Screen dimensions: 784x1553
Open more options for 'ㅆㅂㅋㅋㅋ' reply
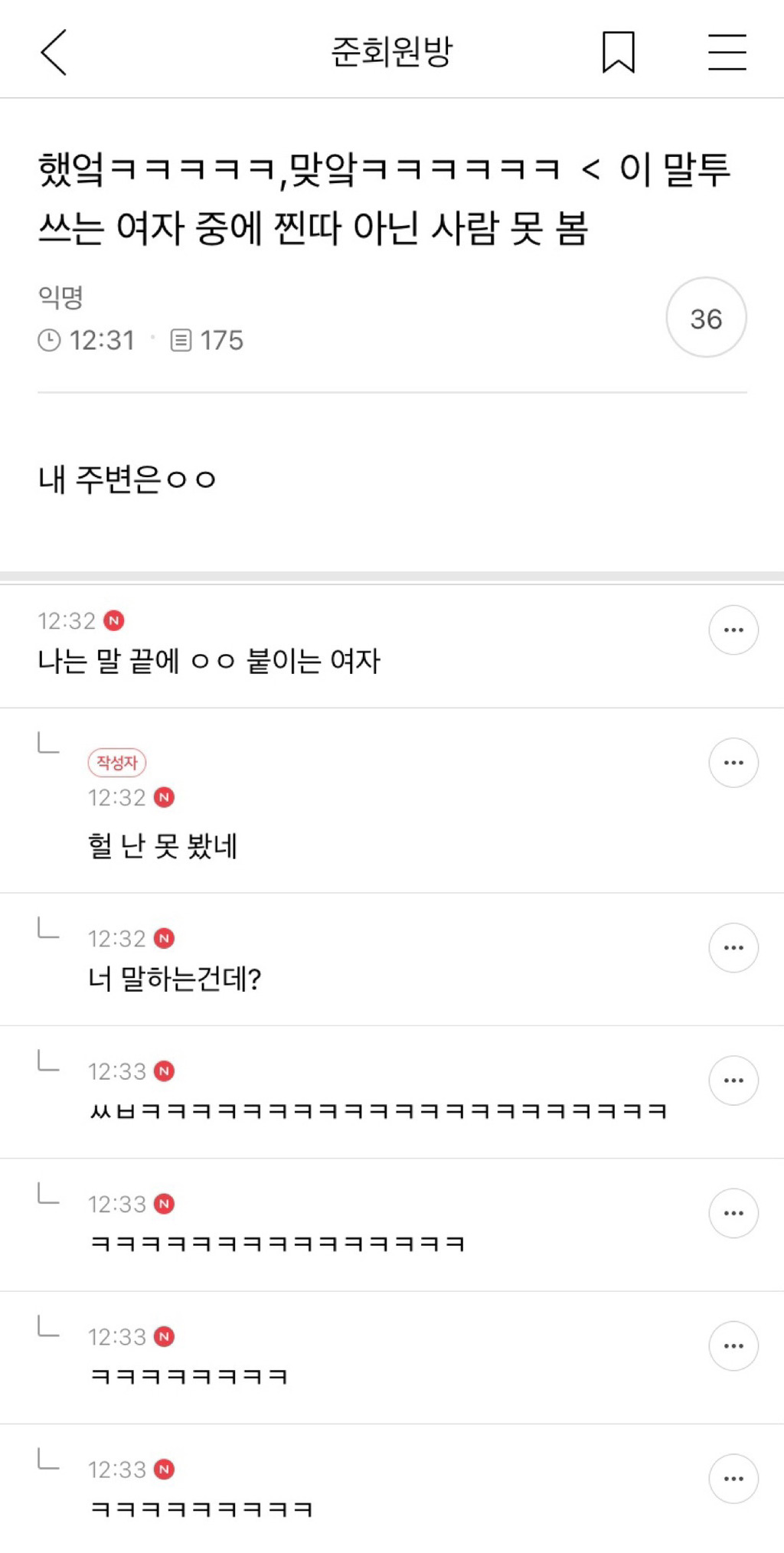[x=733, y=1081]
